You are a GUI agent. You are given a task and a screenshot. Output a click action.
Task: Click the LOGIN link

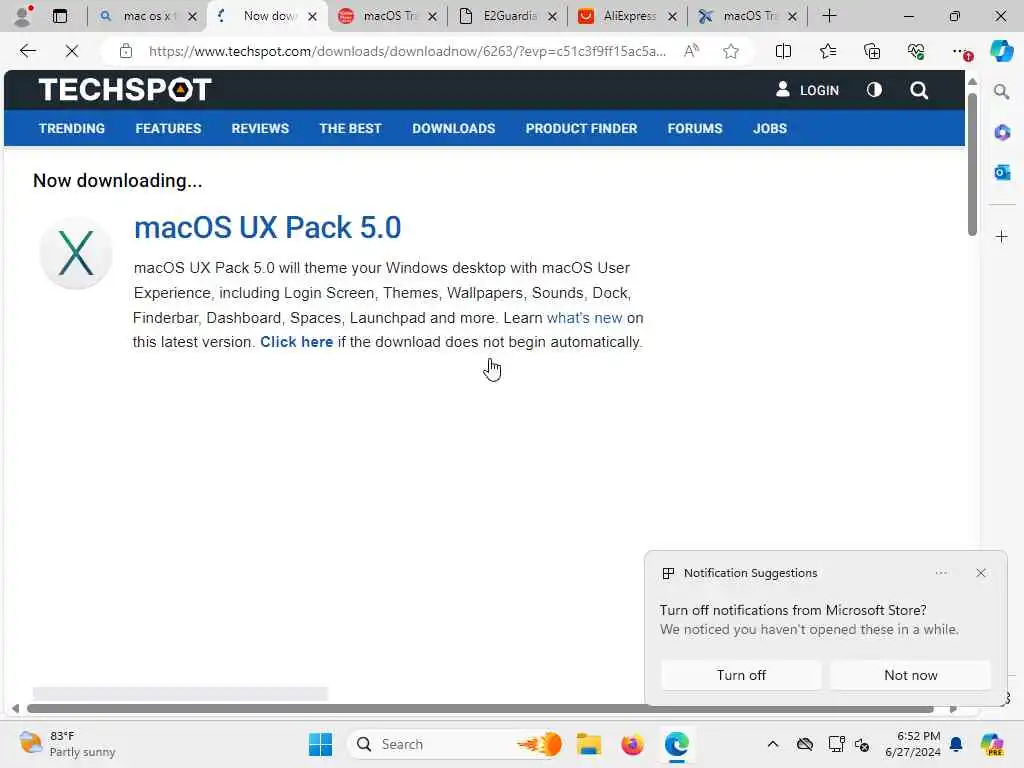pyautogui.click(x=807, y=89)
